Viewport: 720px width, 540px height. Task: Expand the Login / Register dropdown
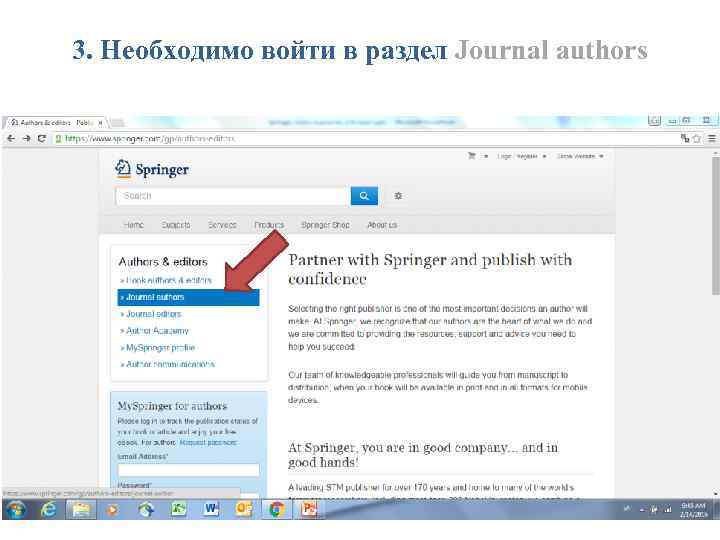click(544, 157)
